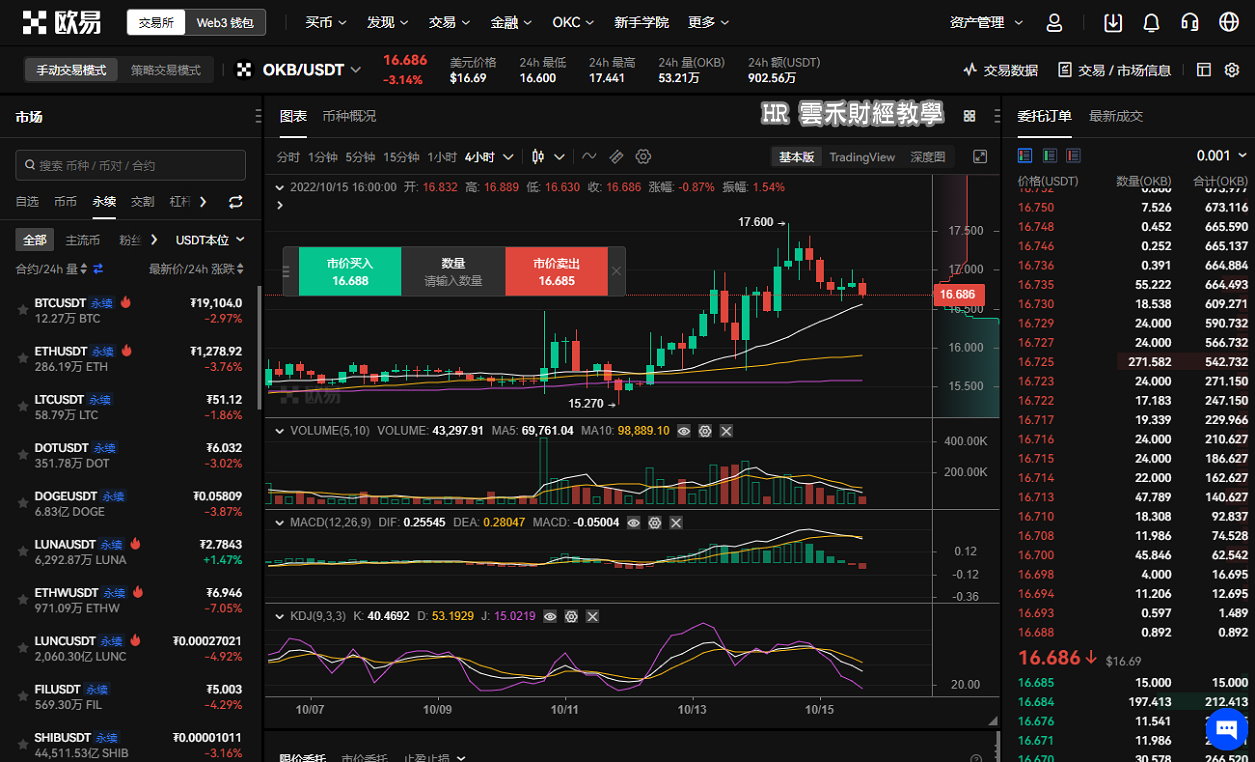The width and height of the screenshot is (1255, 762).
Task: Favorite BTCUSDT with its star
Action: click(23, 310)
